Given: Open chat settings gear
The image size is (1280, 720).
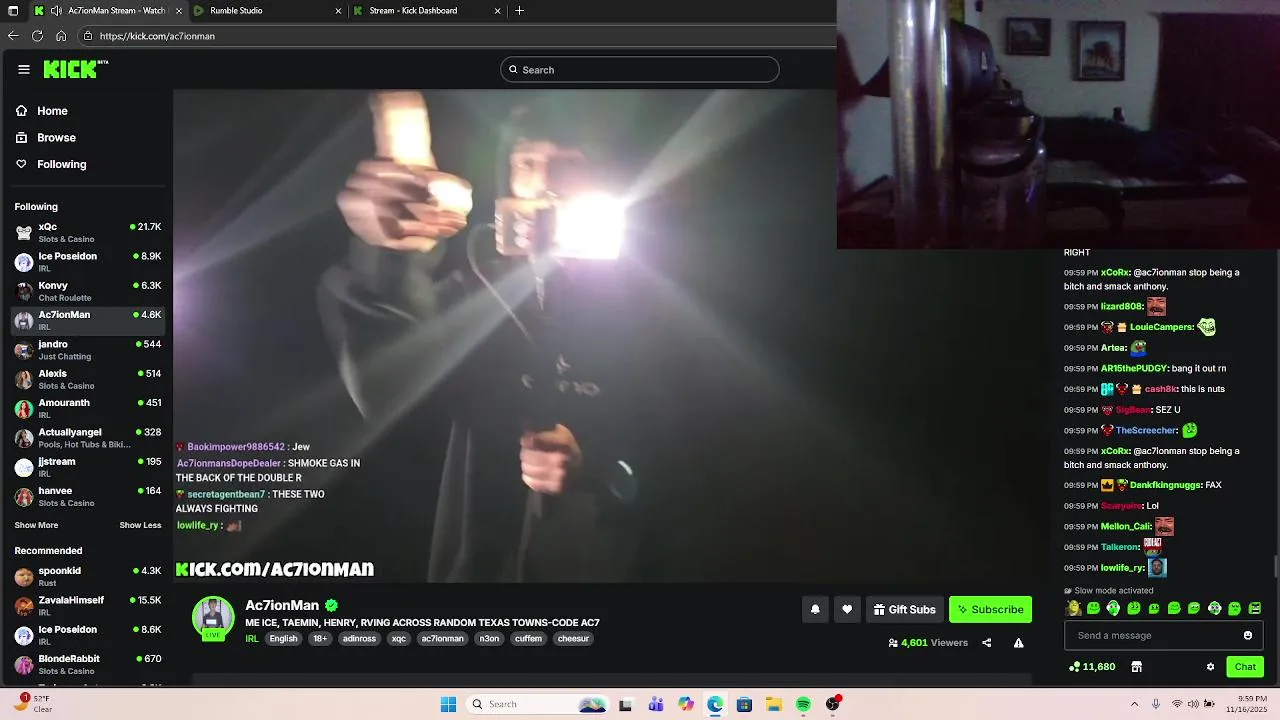Looking at the screenshot, I should coord(1210,667).
